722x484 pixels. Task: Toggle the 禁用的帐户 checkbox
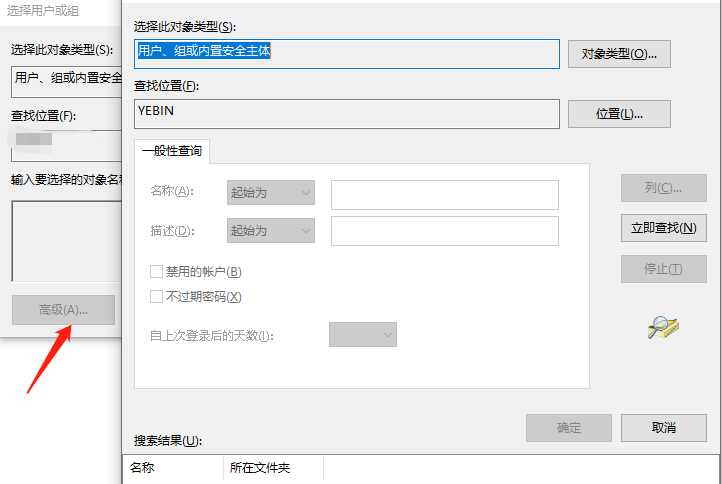point(157,271)
